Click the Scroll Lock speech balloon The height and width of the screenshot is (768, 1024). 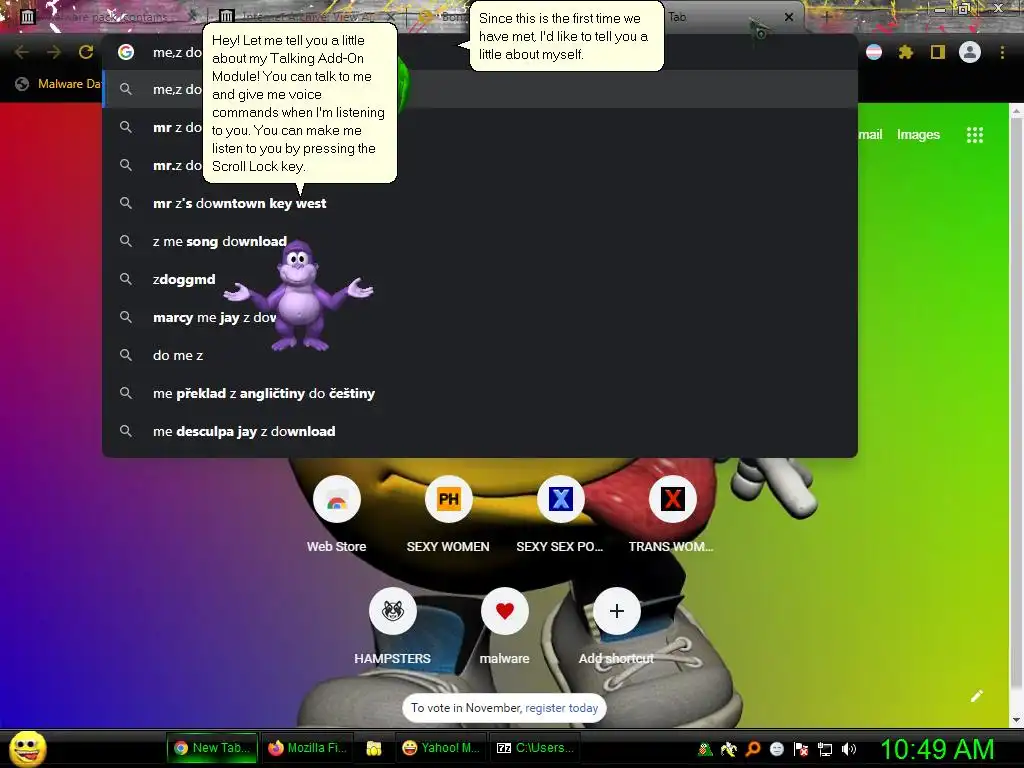coord(300,103)
